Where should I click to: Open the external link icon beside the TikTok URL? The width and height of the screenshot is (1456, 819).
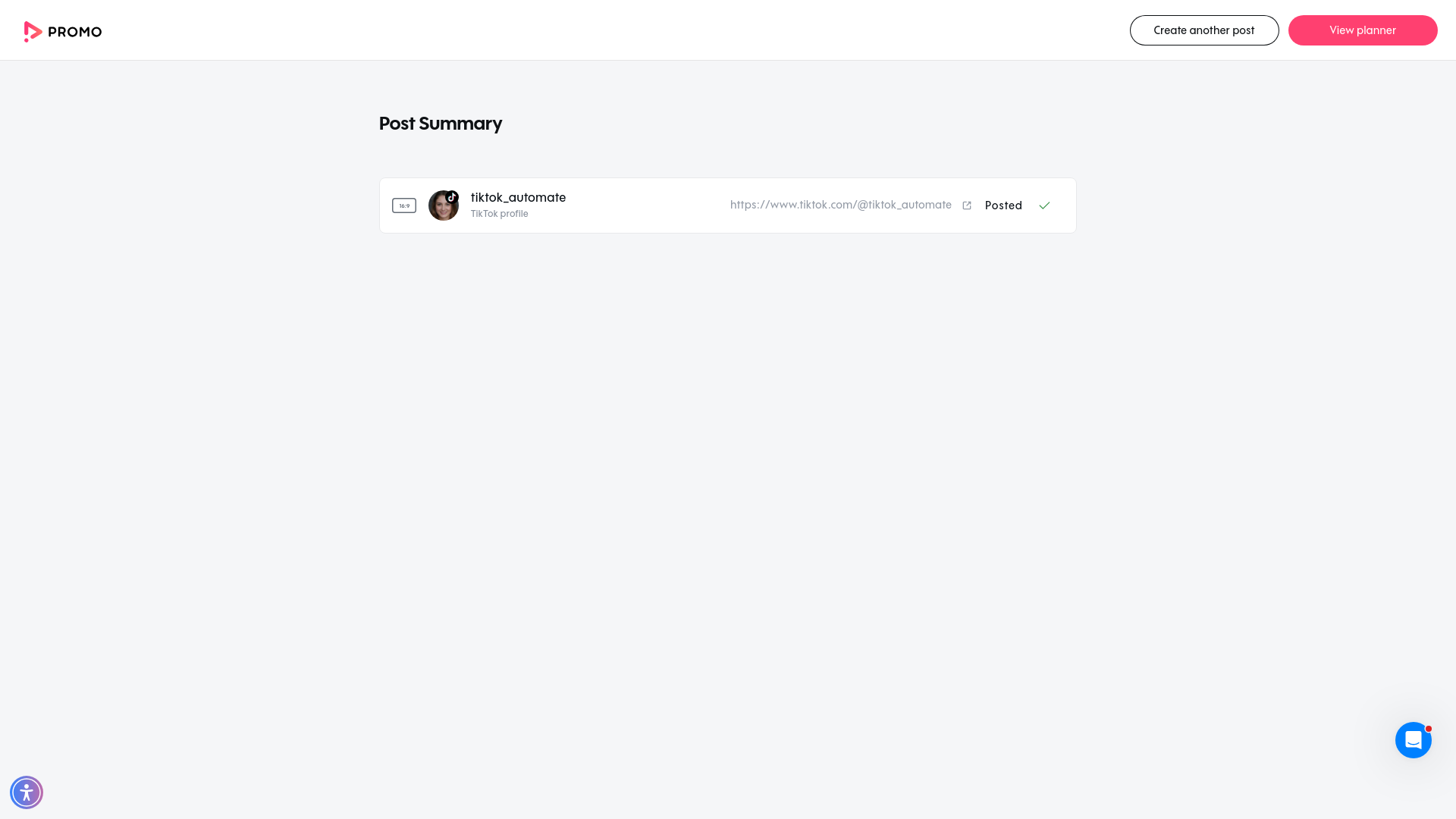pos(967,205)
